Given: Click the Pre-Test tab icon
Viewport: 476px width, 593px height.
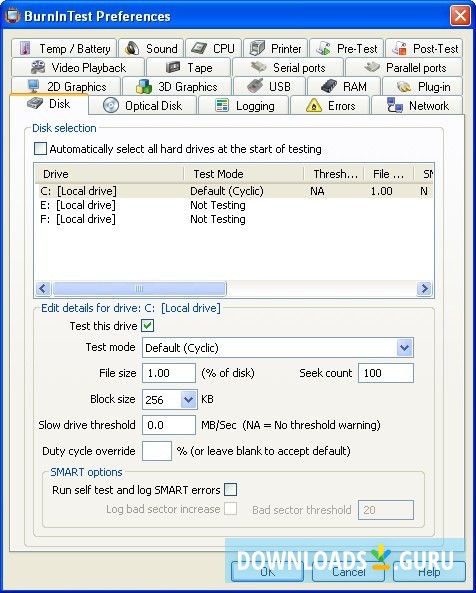Looking at the screenshot, I should click(x=324, y=48).
